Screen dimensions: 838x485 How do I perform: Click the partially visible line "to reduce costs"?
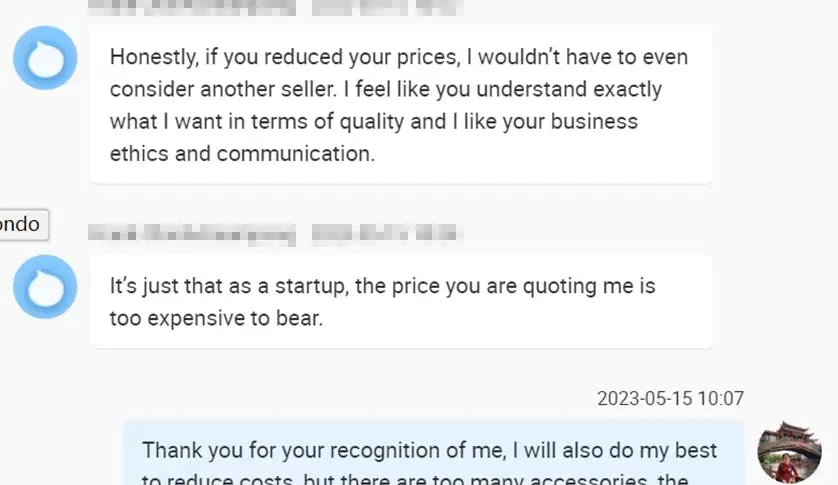tap(210, 479)
